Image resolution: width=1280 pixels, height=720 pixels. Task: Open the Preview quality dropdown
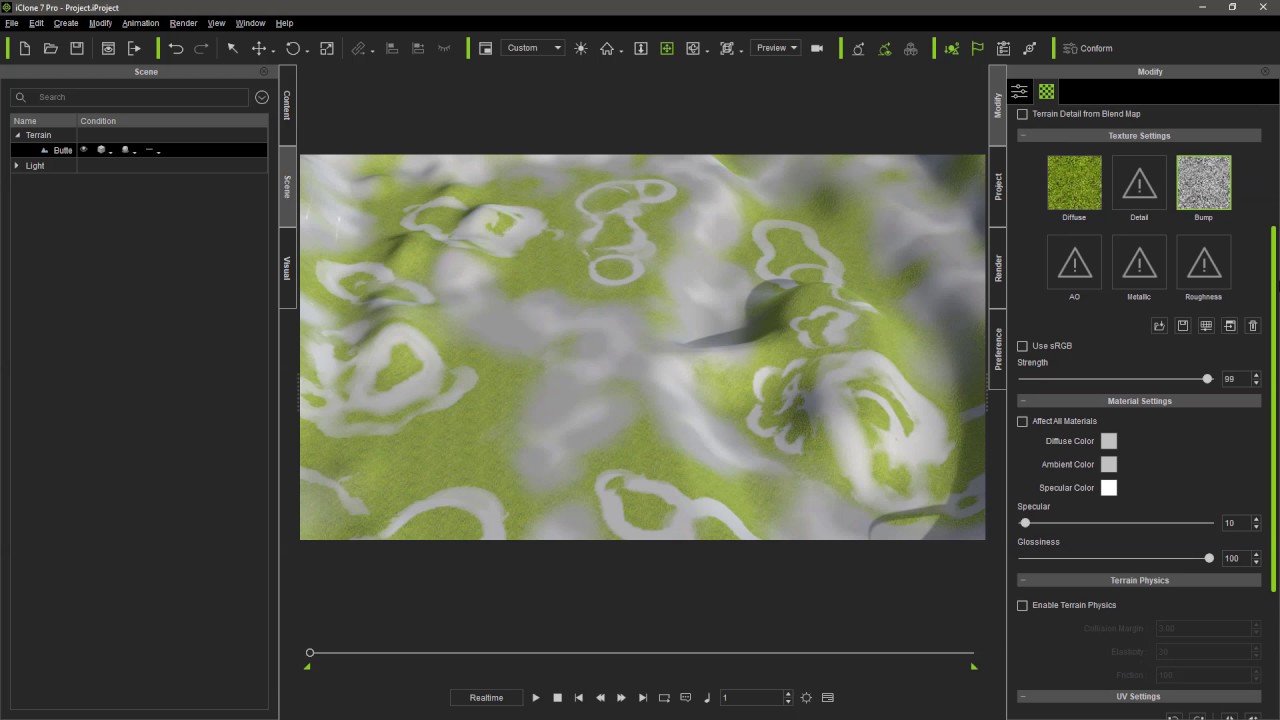[x=776, y=48]
